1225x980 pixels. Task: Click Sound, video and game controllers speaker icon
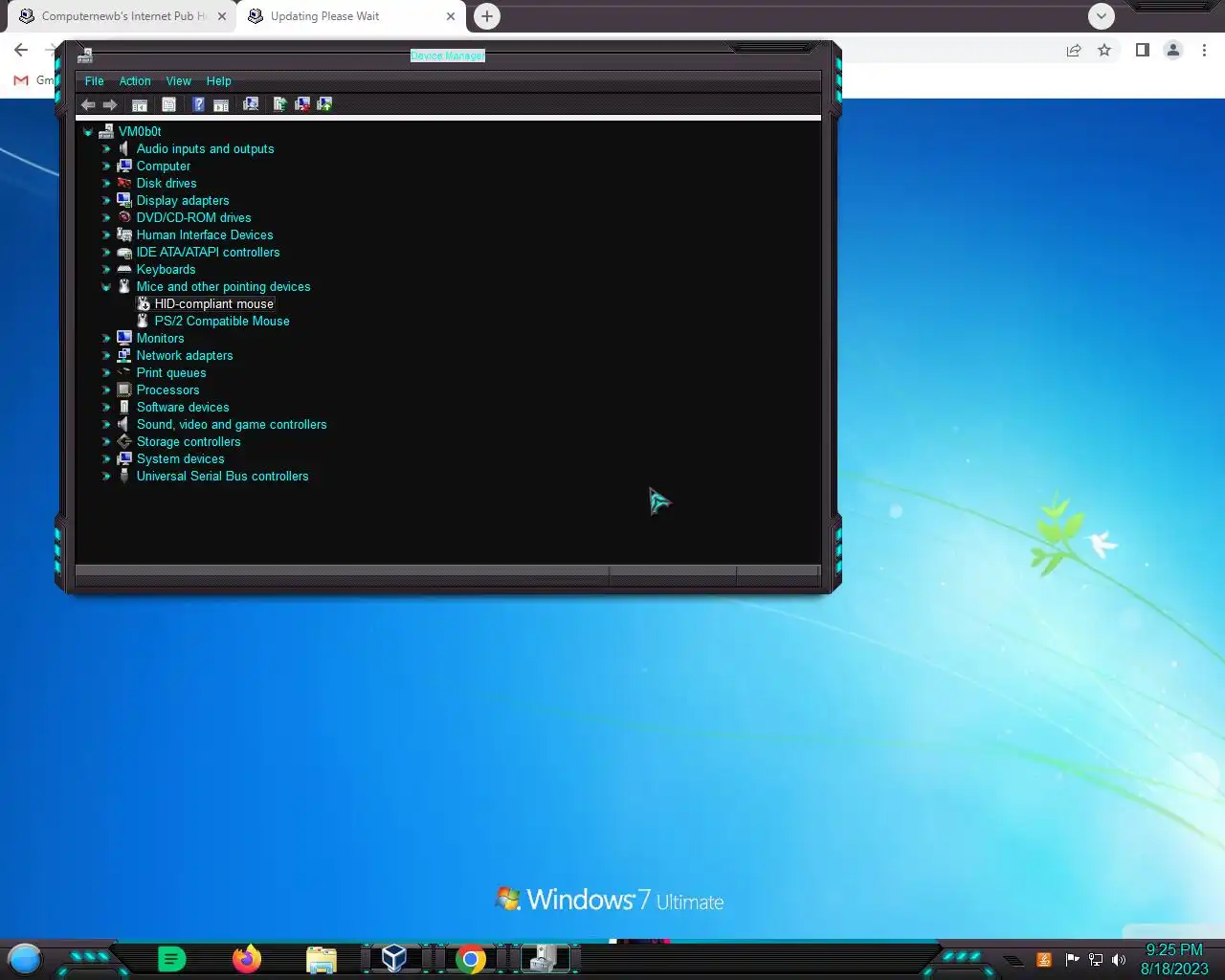click(124, 425)
